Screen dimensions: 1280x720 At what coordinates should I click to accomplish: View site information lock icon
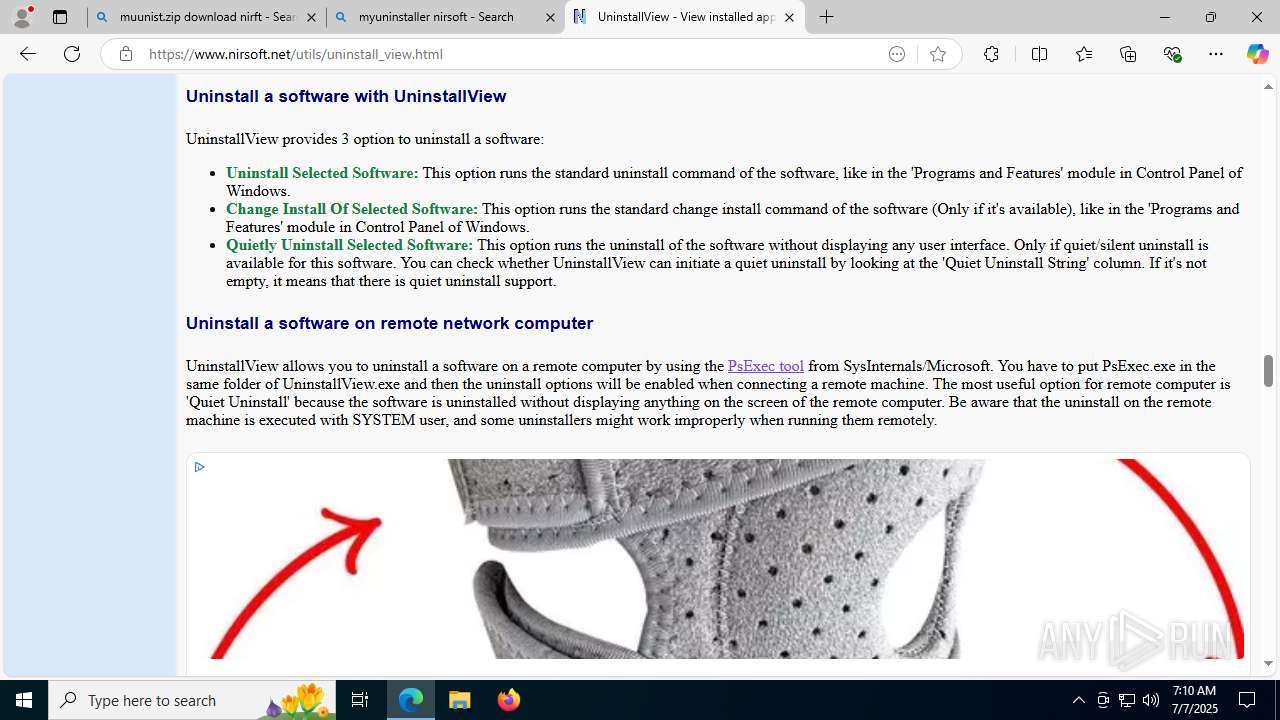pyautogui.click(x=125, y=54)
